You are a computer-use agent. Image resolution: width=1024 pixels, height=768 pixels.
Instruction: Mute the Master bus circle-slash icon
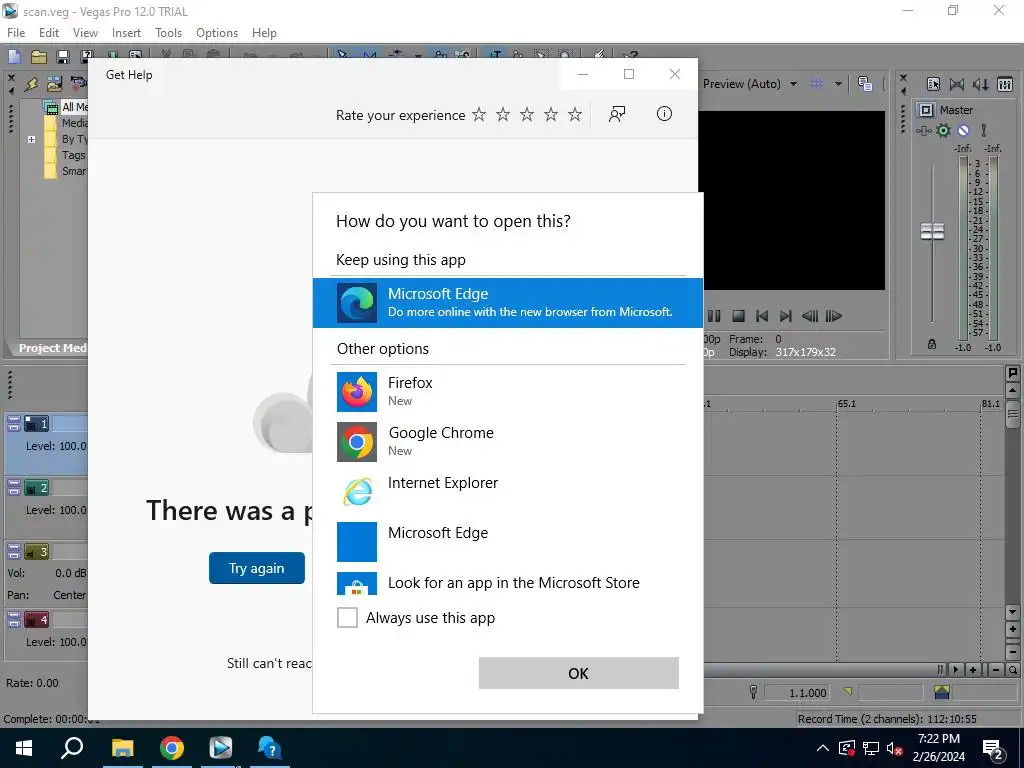[x=963, y=131]
